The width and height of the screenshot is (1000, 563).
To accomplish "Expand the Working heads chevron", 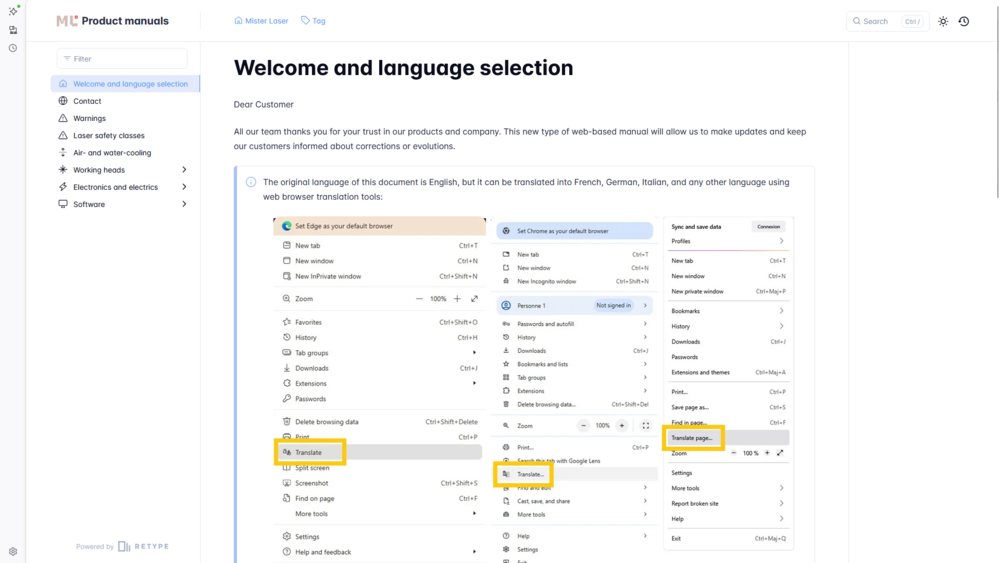I will [x=184, y=170].
